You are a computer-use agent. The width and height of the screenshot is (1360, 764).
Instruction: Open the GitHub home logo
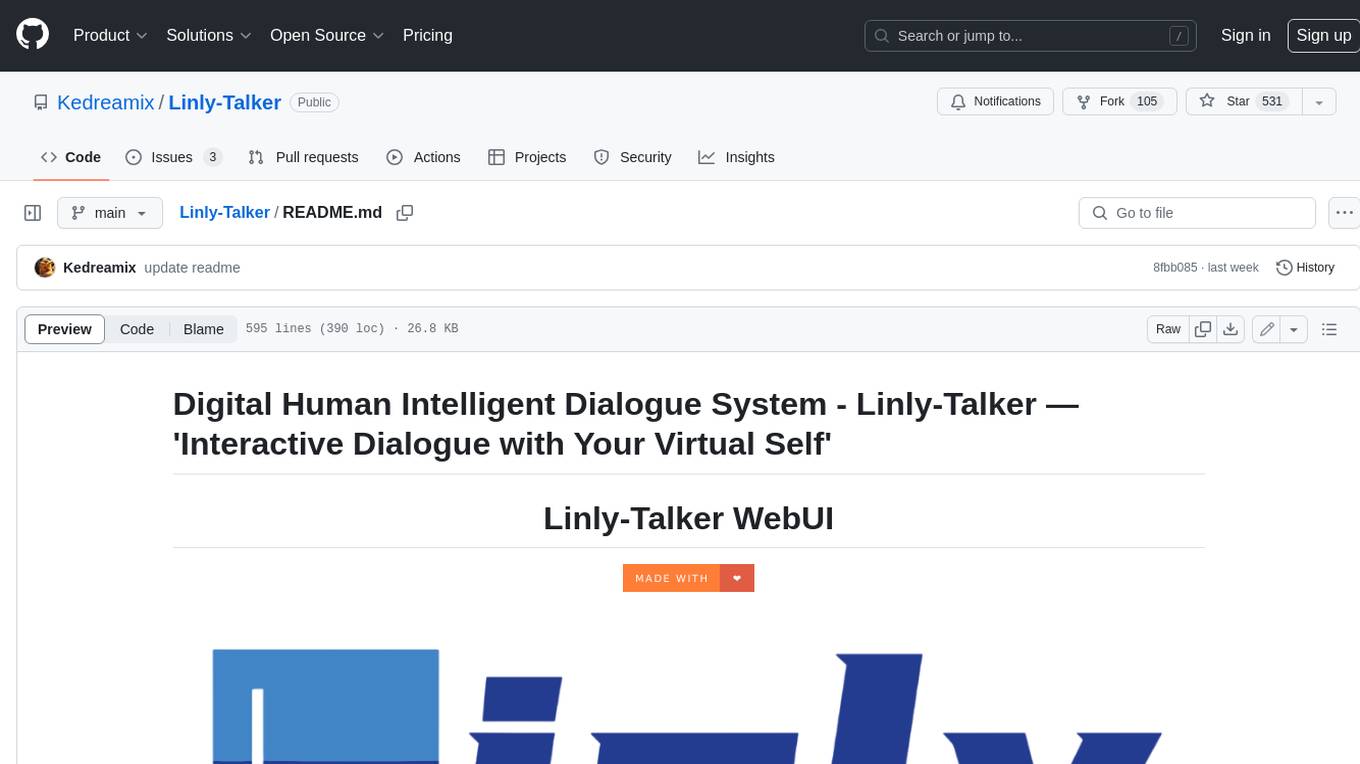32,35
